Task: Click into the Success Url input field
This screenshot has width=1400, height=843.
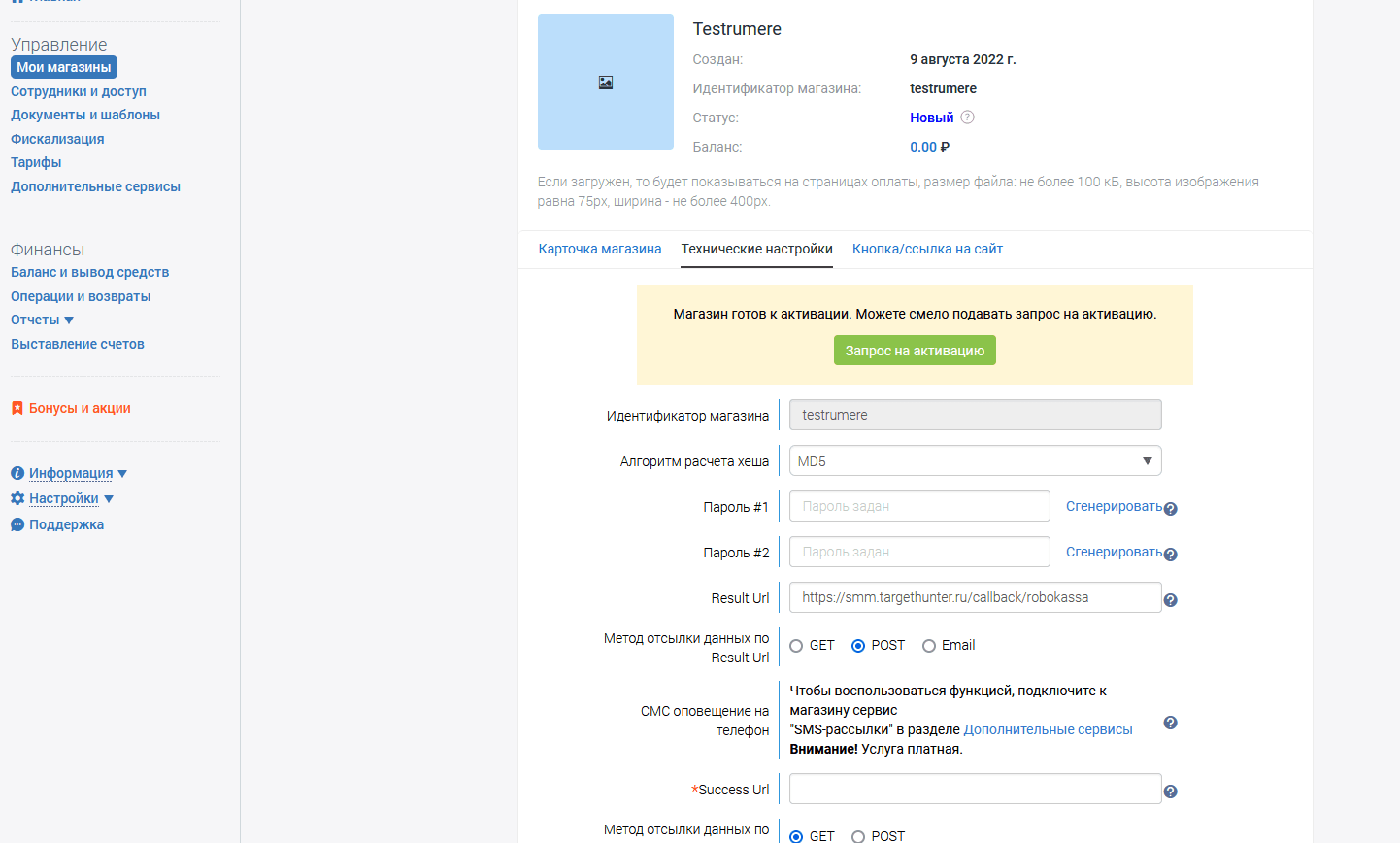Action: (x=974, y=789)
